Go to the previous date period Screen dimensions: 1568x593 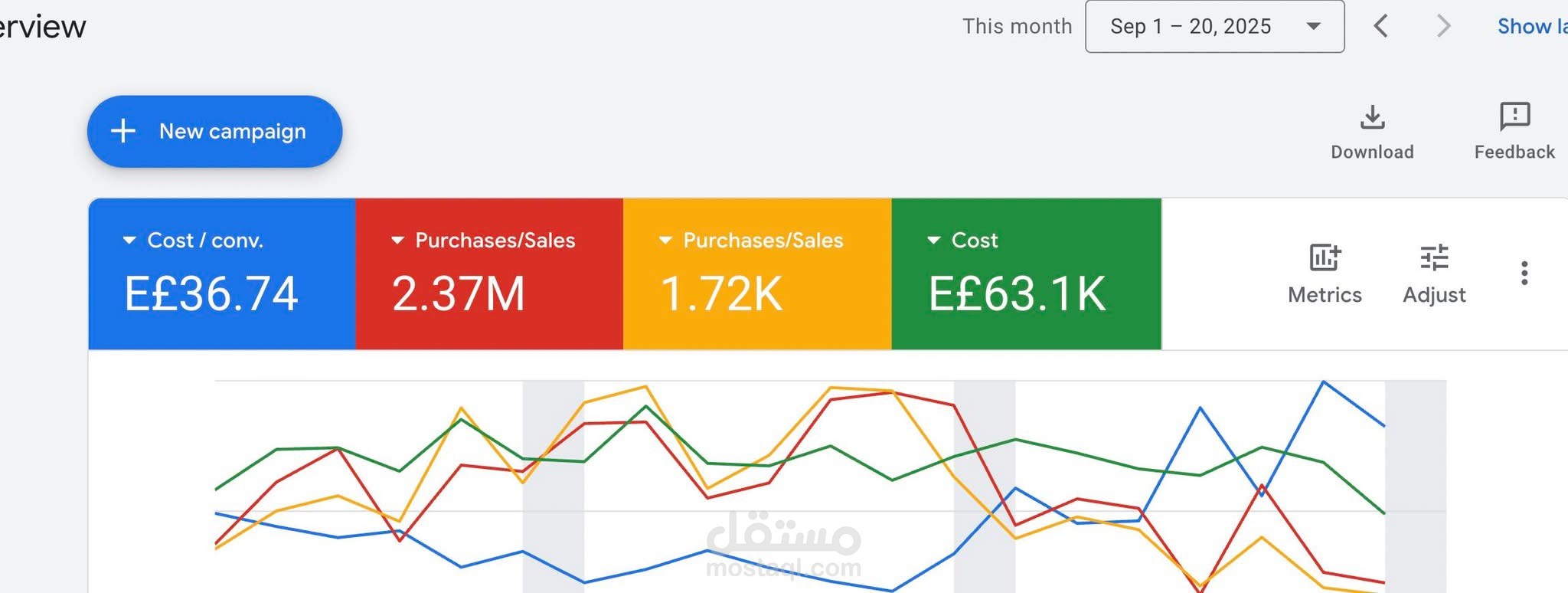coord(1381,26)
